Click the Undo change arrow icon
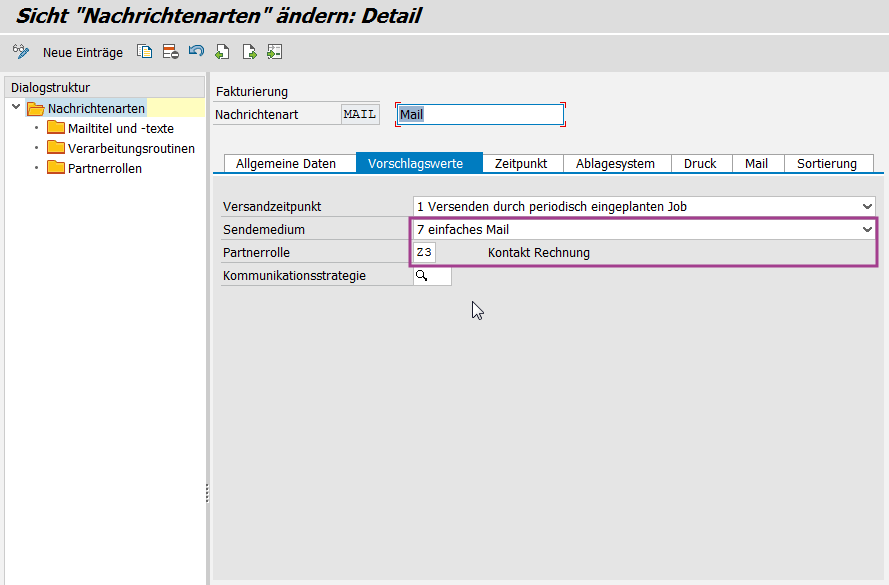Image resolution: width=889 pixels, height=585 pixels. pyautogui.click(x=196, y=52)
